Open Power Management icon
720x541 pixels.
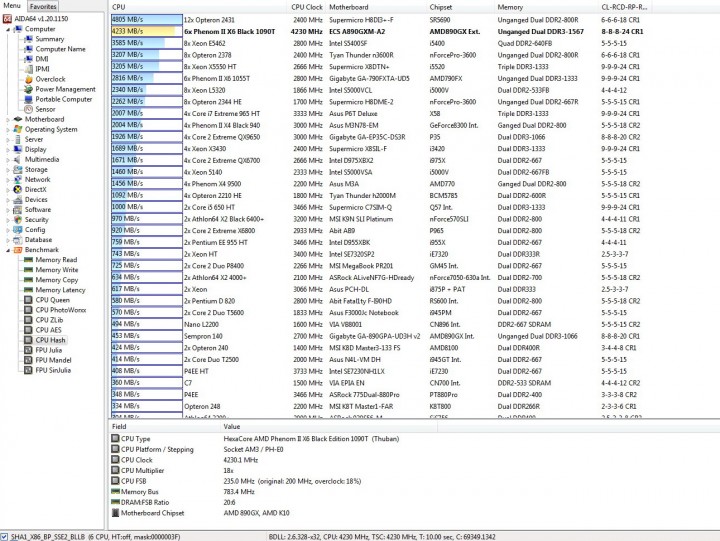[28, 89]
